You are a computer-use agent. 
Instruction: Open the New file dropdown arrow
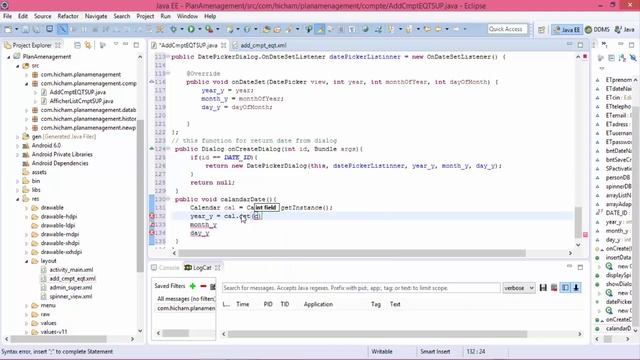pyautogui.click(x=16, y=29)
